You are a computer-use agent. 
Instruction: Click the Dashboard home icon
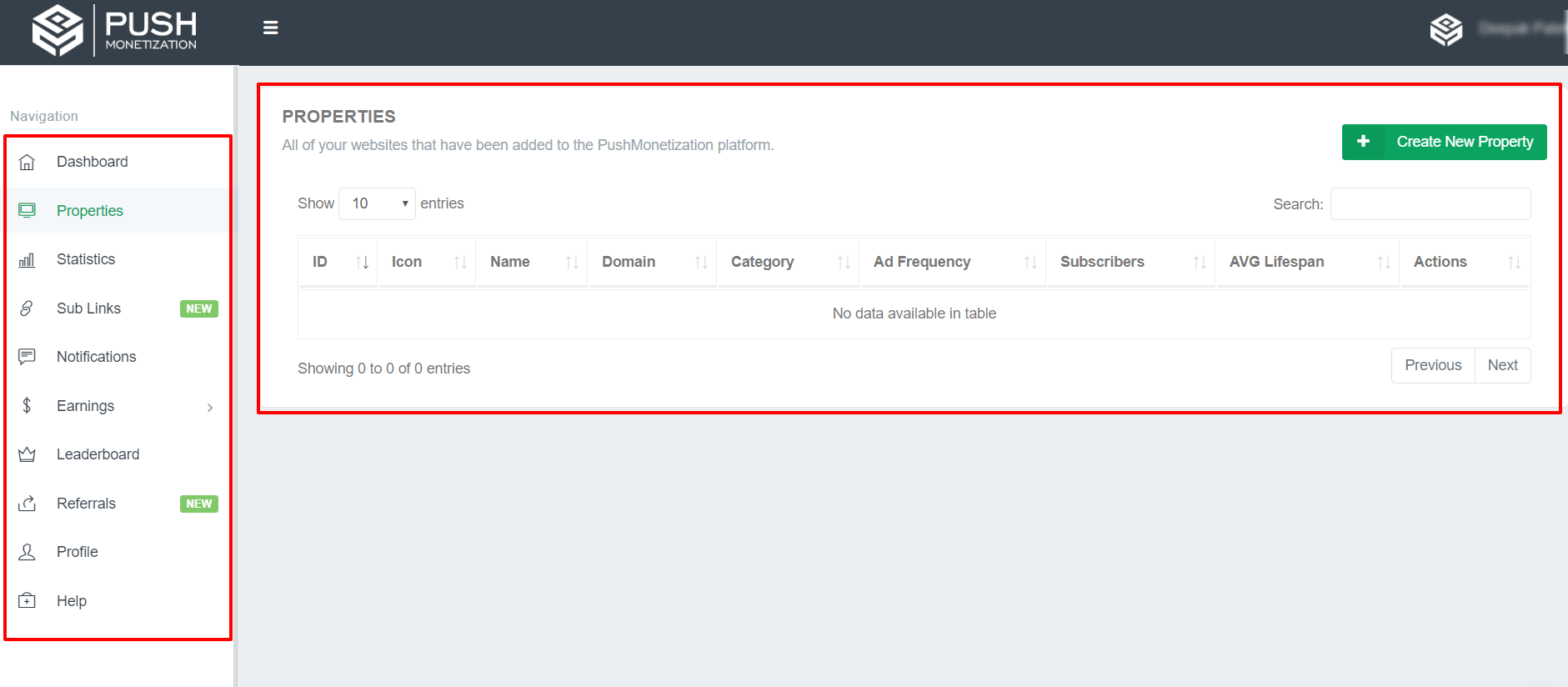pos(28,162)
